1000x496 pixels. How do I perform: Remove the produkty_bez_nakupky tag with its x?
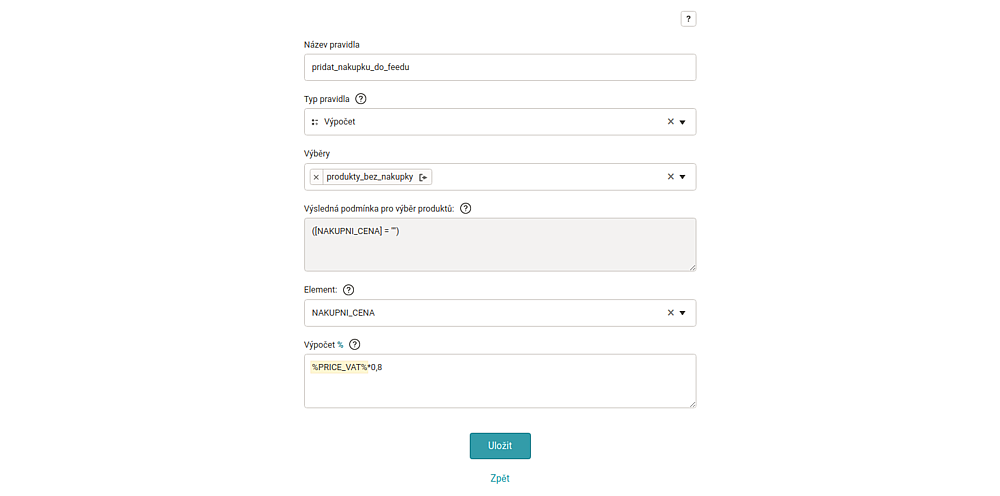316,177
